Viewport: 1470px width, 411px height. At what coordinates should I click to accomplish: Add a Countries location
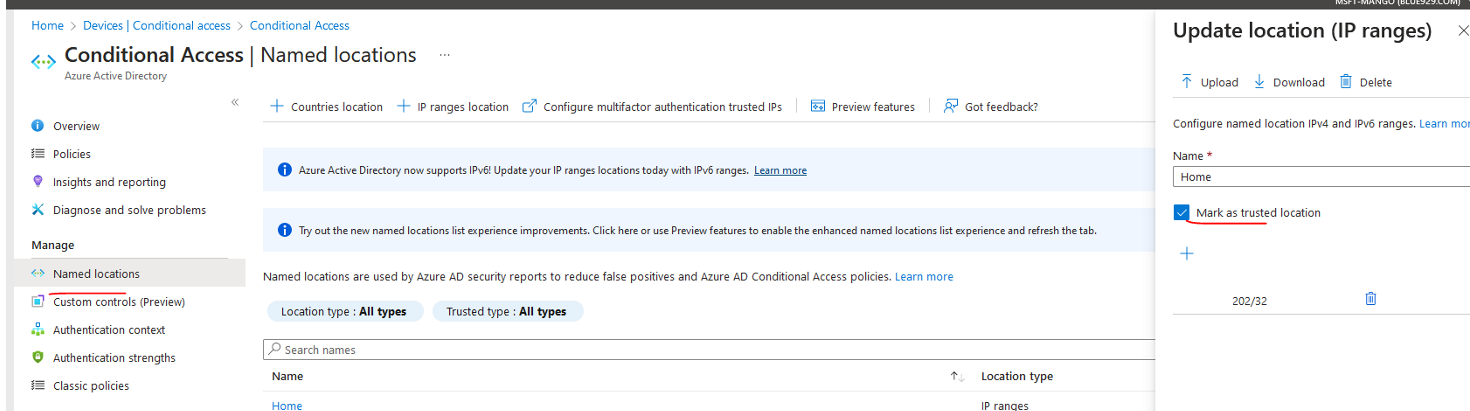(327, 107)
